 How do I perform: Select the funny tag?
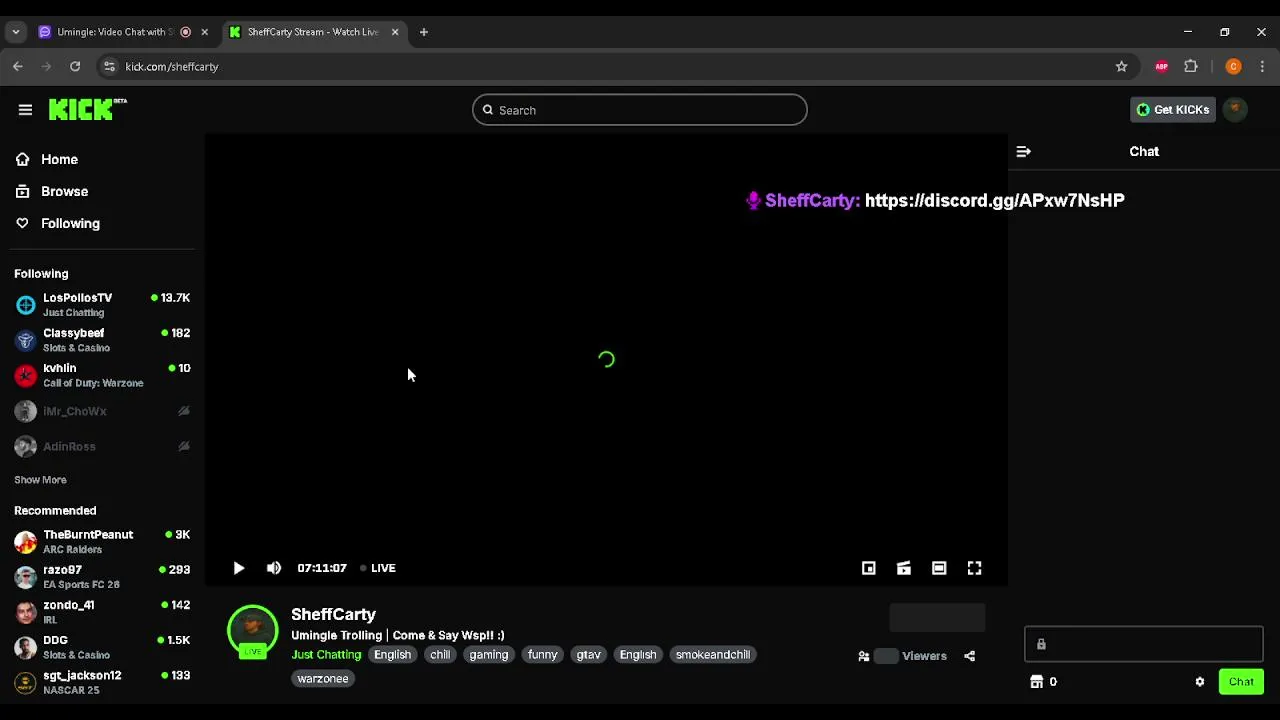[542, 655]
